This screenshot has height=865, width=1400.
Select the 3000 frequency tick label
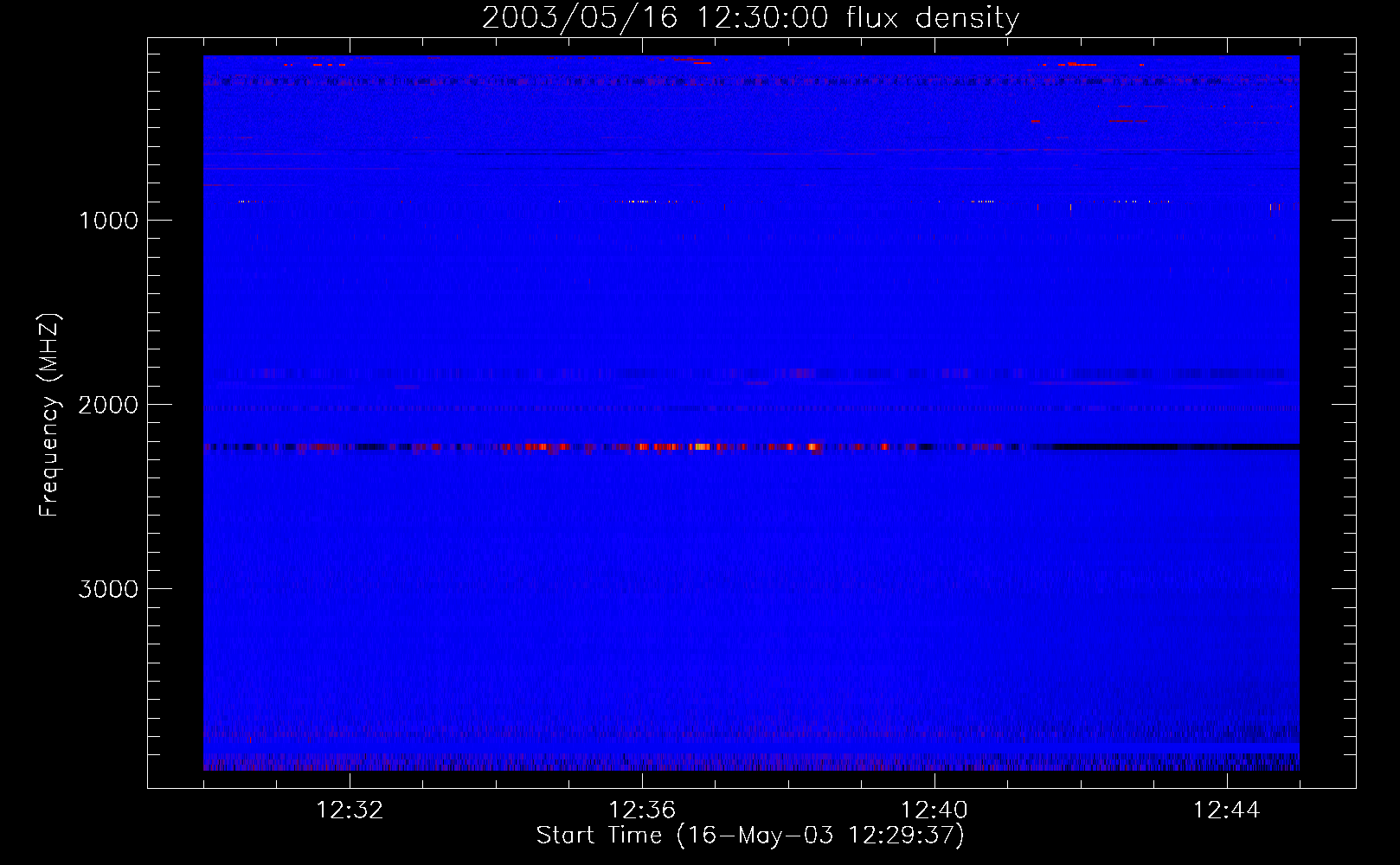tap(108, 589)
